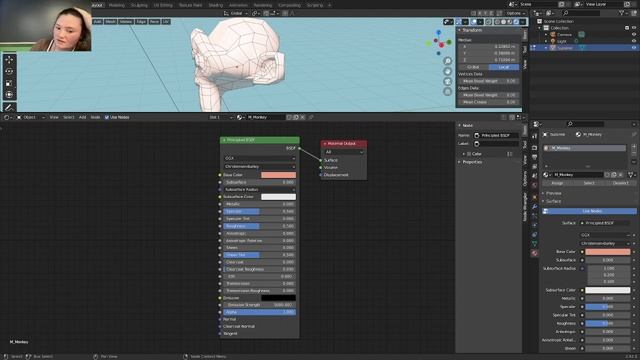The width and height of the screenshot is (640, 360).
Task: Toggle X-ray view in viewport header
Action: [x=488, y=22]
